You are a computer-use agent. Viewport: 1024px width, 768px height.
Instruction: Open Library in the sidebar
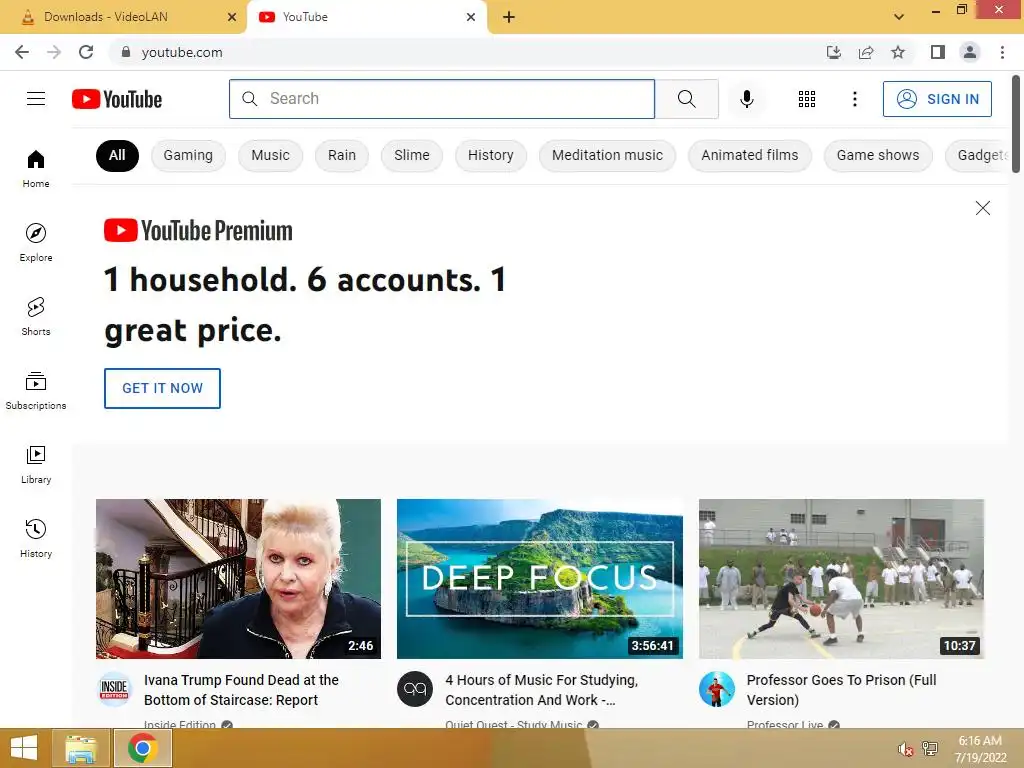click(36, 464)
